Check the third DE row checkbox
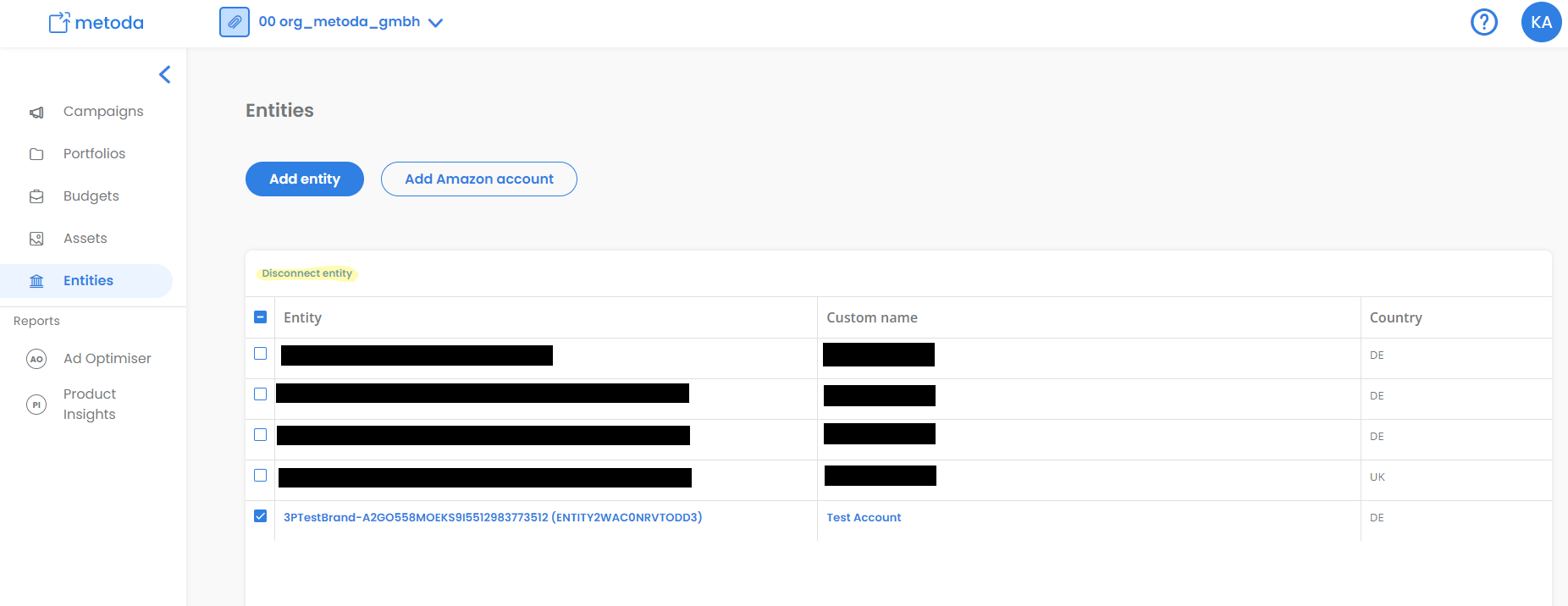This screenshot has height=606, width=1568. pyautogui.click(x=261, y=435)
